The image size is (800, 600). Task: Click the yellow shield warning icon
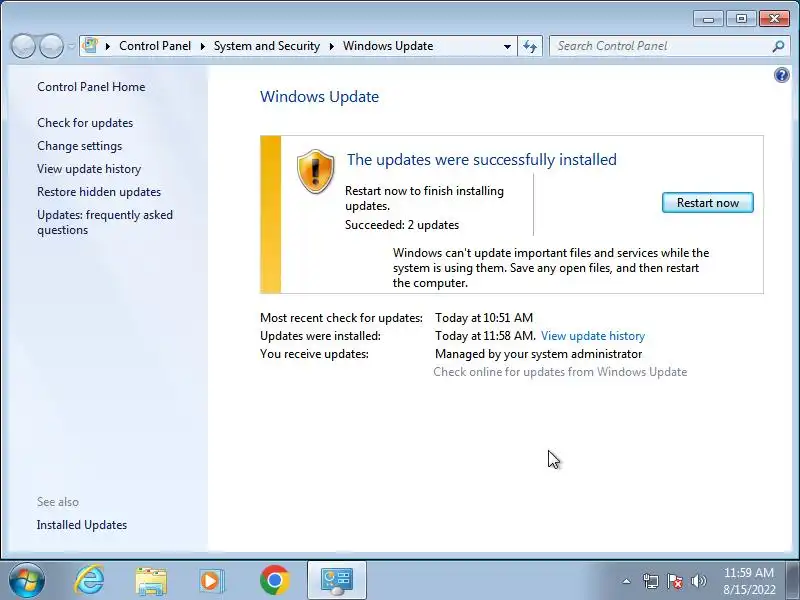click(x=315, y=171)
